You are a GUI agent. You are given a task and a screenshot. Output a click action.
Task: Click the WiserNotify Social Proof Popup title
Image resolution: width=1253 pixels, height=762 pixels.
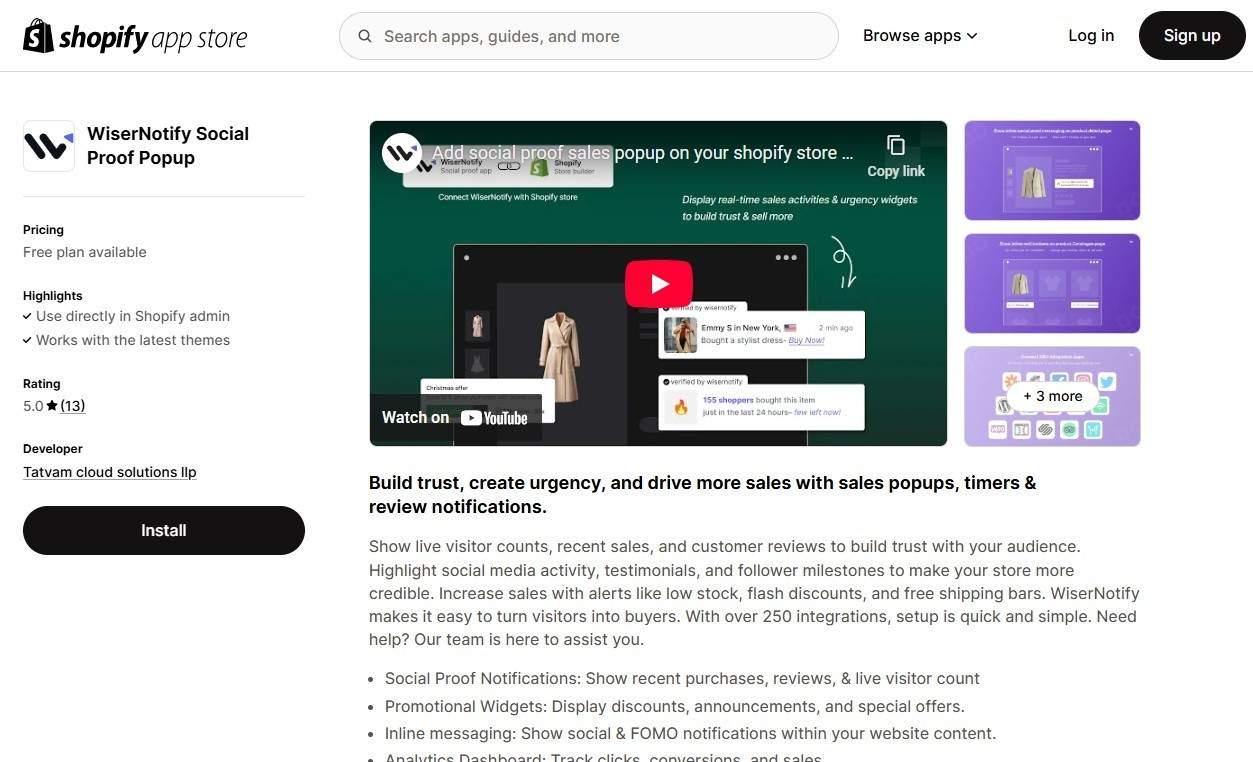point(168,146)
